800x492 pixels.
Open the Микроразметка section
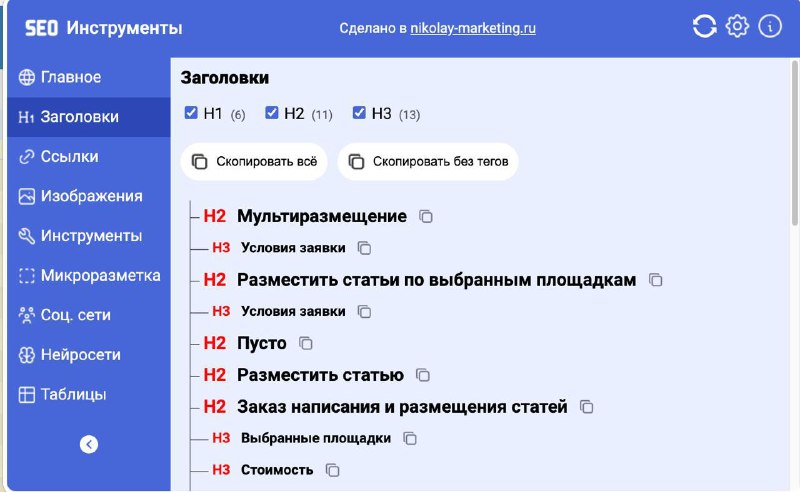point(89,276)
